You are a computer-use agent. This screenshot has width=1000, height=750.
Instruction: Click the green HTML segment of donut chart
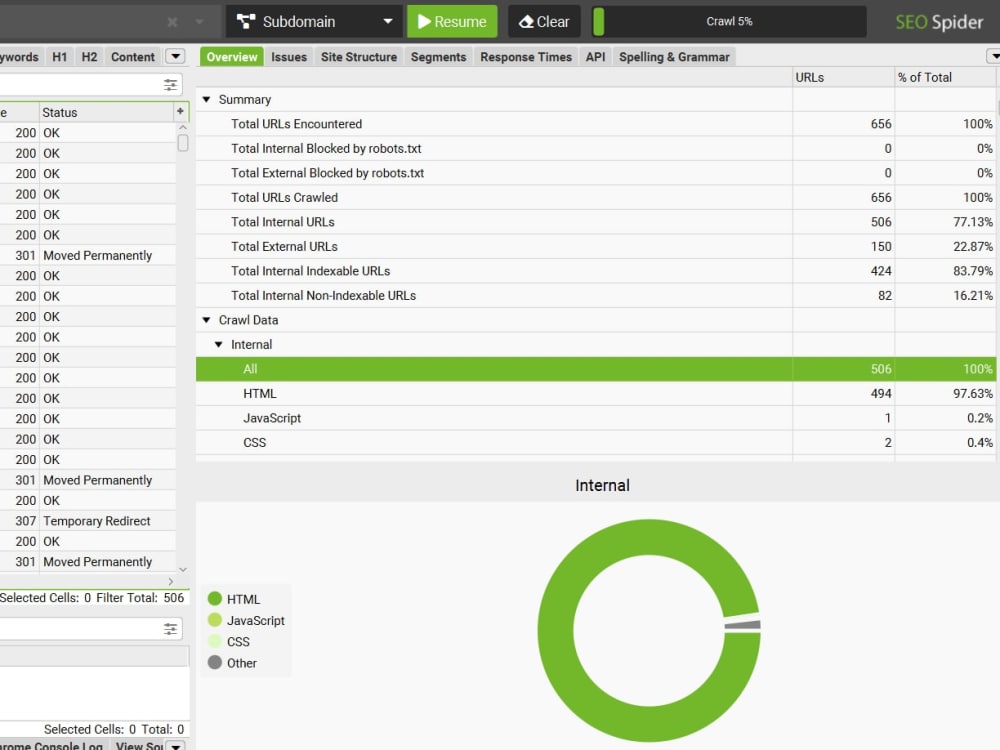555,631
